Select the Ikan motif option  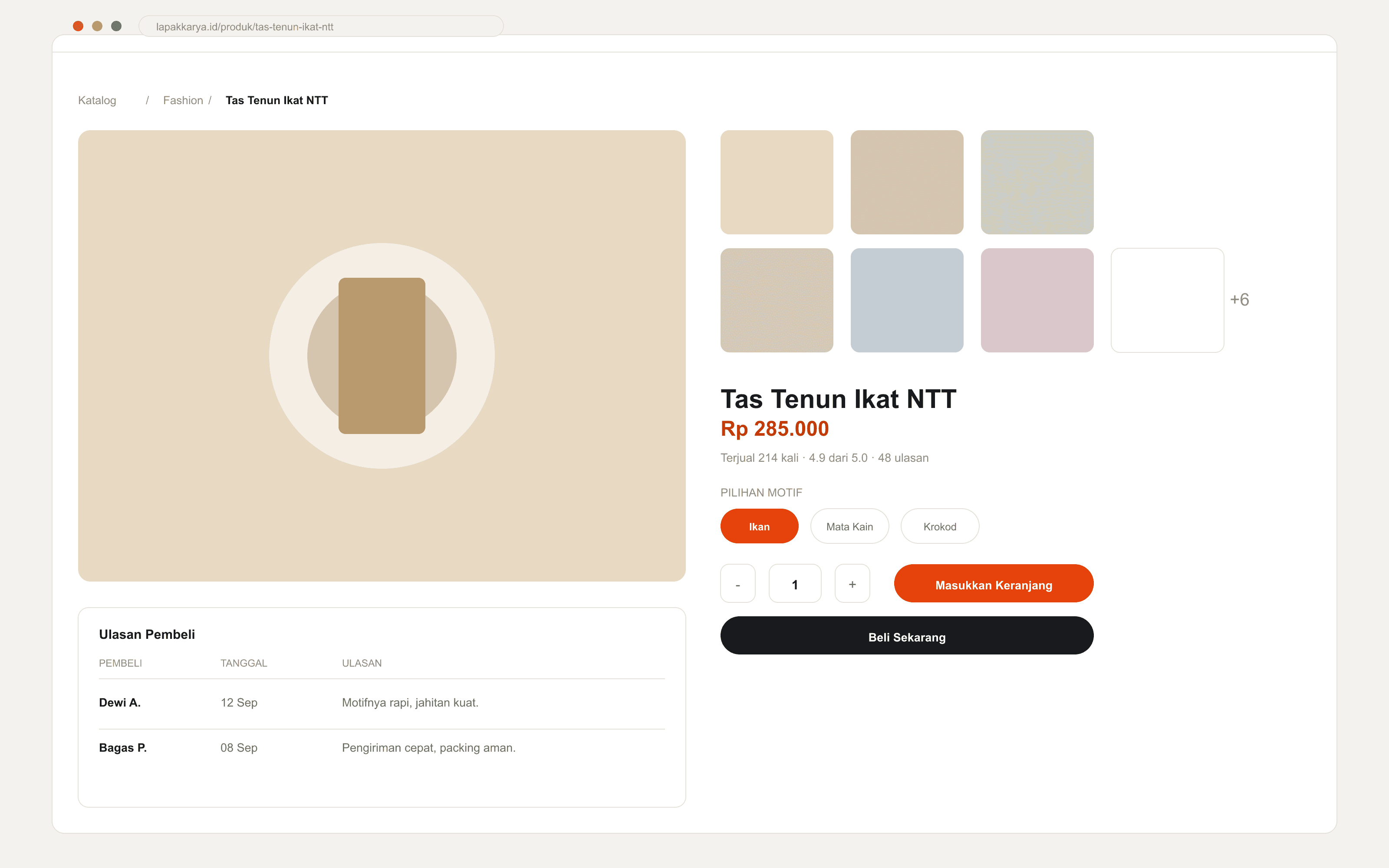pos(759,526)
